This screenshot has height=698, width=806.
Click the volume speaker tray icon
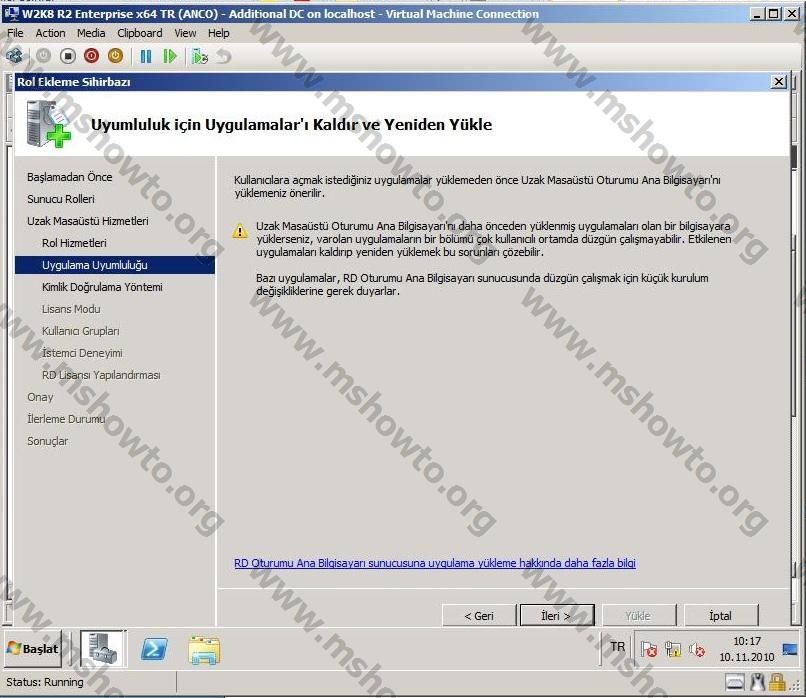697,650
